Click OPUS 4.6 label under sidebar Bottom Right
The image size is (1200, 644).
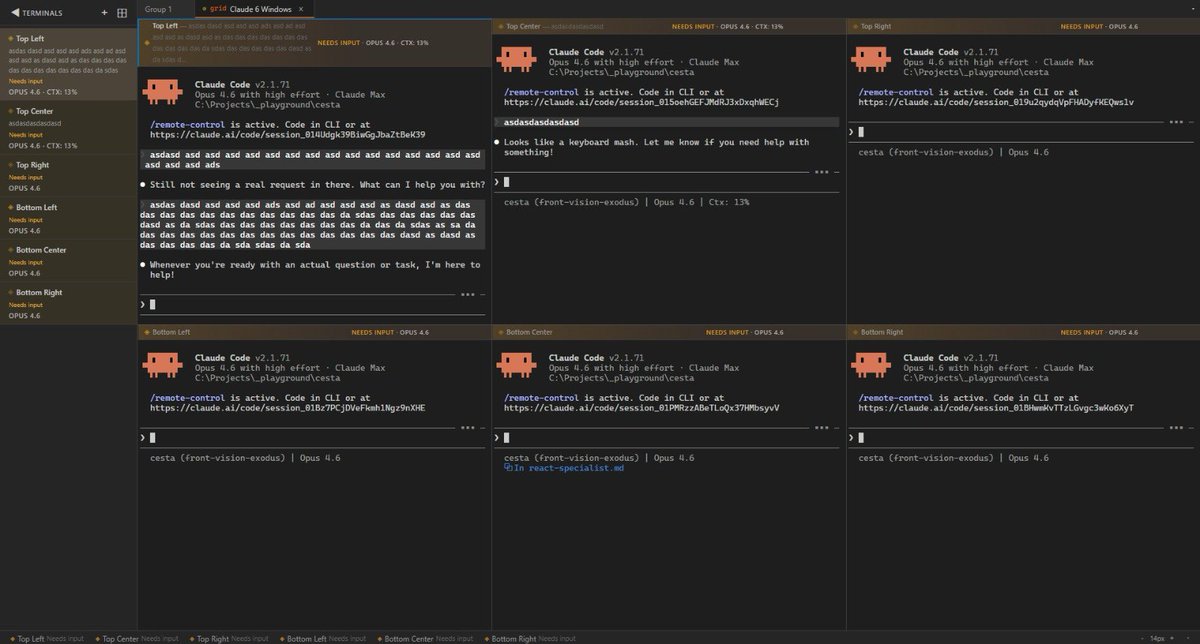(x=24, y=315)
